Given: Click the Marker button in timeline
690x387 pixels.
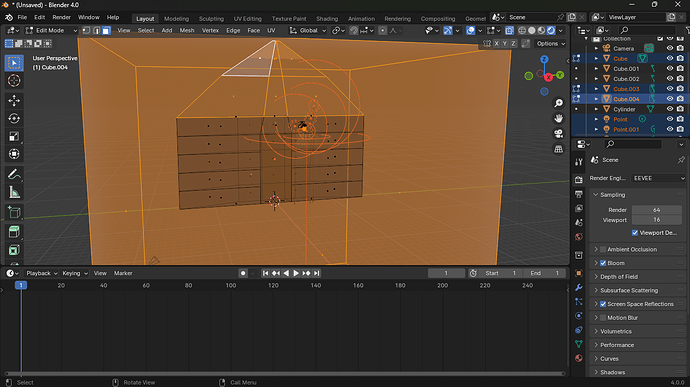Looking at the screenshot, I should (123, 273).
